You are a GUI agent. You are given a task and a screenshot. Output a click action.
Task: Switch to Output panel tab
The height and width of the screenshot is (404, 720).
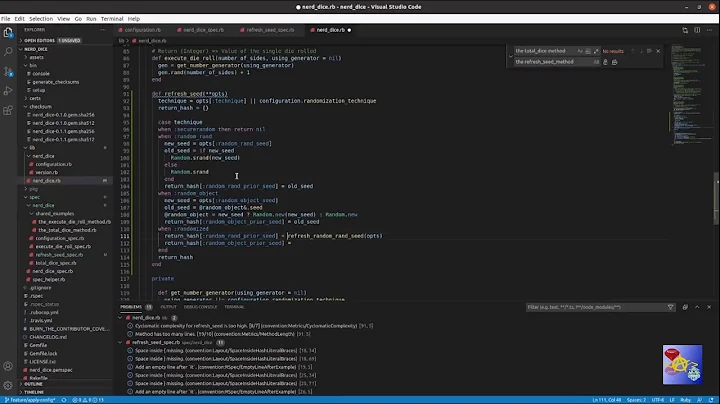tap(168, 307)
